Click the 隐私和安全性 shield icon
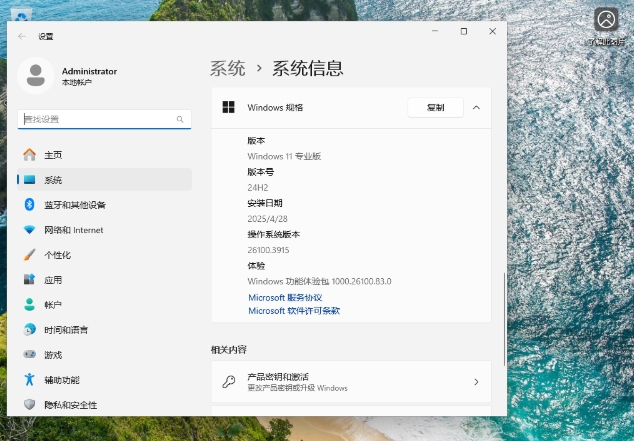 click(x=29, y=405)
